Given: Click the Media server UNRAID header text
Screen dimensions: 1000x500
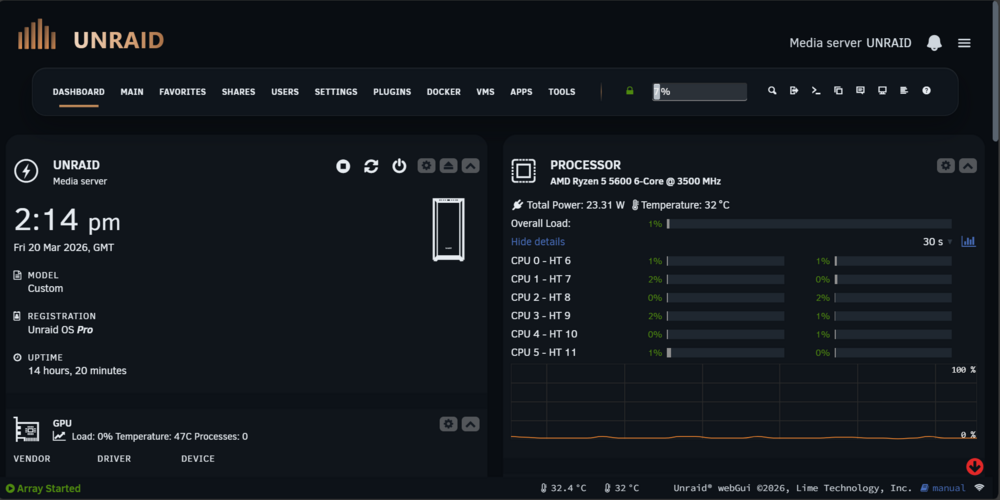Looking at the screenshot, I should (850, 43).
